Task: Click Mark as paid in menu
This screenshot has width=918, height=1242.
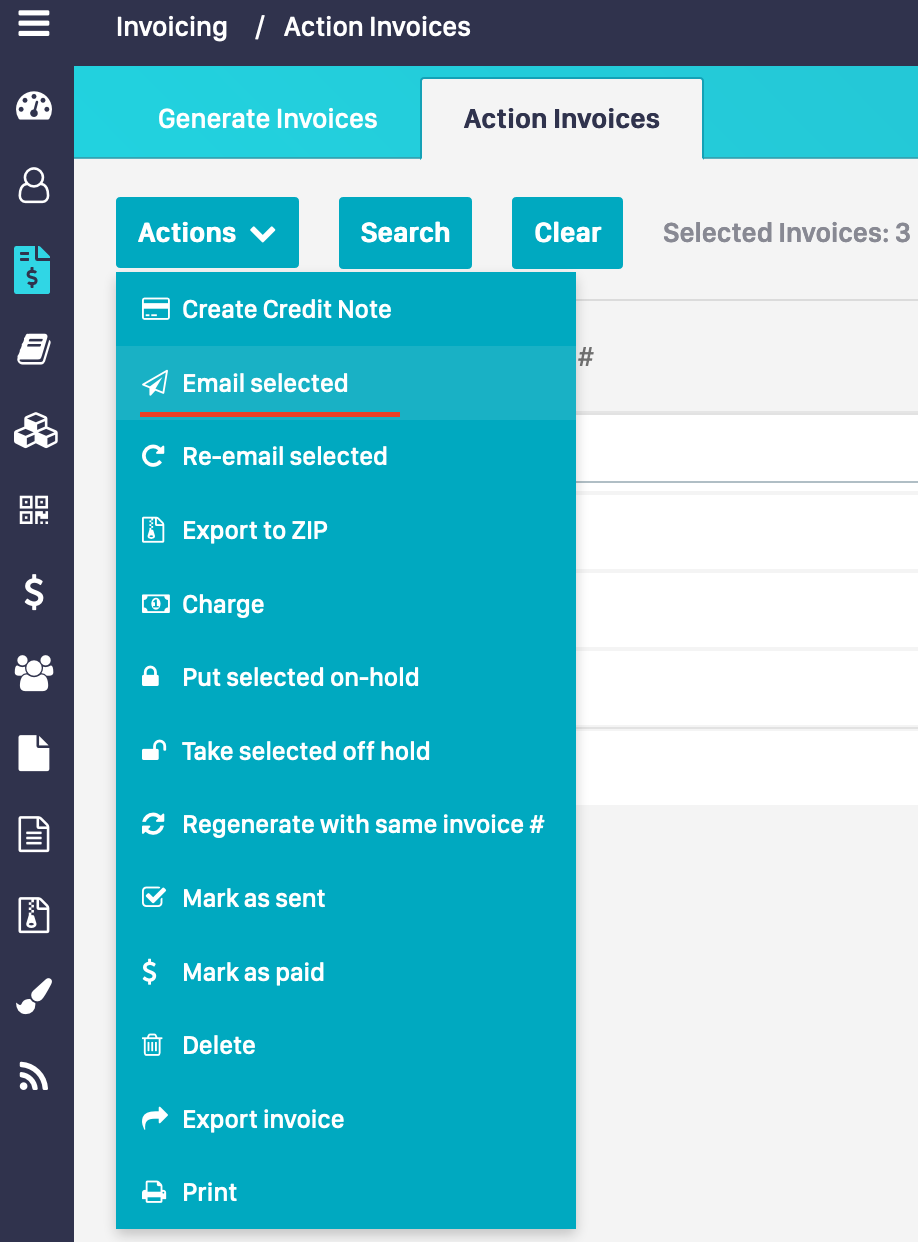Action: click(253, 972)
